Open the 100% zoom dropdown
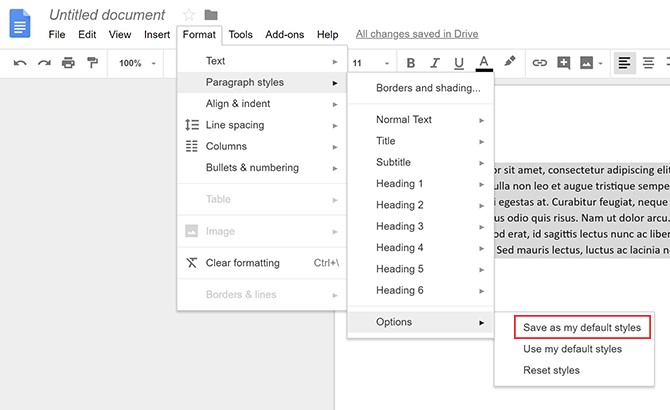Image resolution: width=670 pixels, height=410 pixels. (x=138, y=63)
